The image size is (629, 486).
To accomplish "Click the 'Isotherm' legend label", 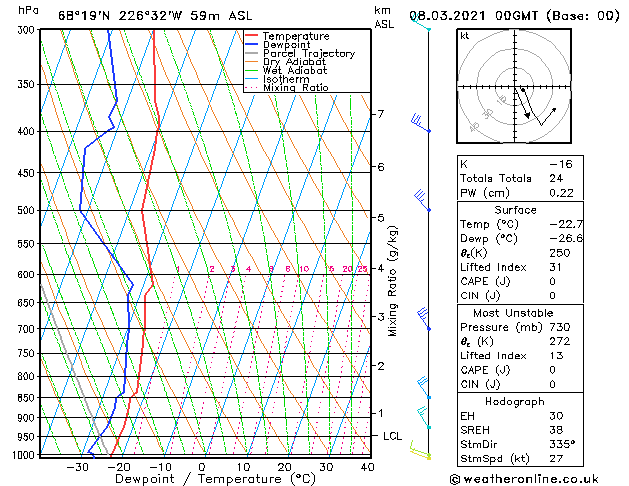I will [x=286, y=79].
